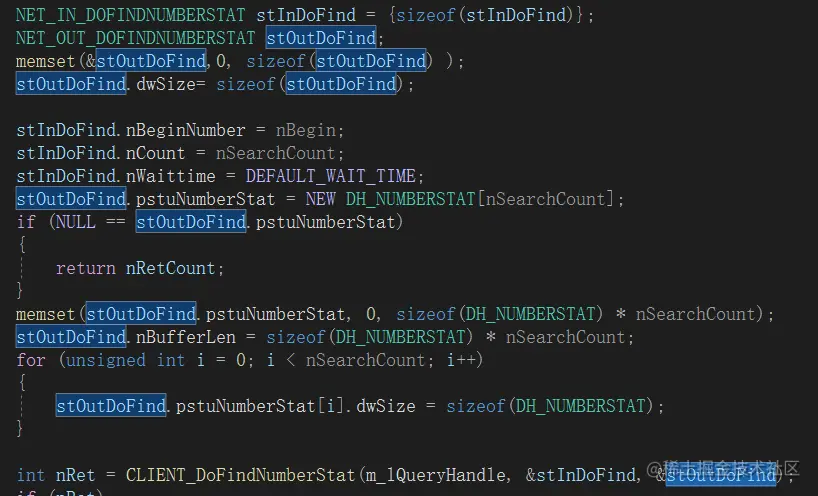Image resolution: width=818 pixels, height=496 pixels.
Task: Click the NET_OUT_DOFINDNUMBERSTAT type name
Action: [x=136, y=38]
